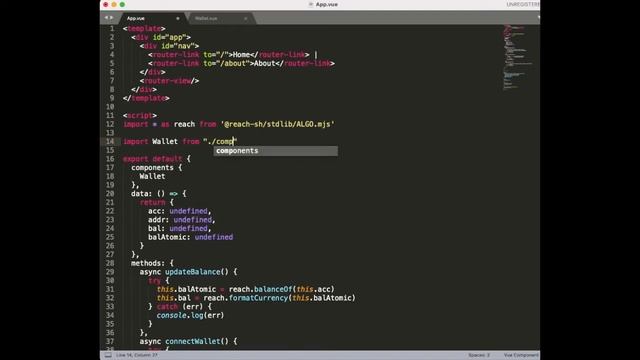
Task: Click line number 29 in gutter
Action: pyautogui.click(x=110, y=272)
